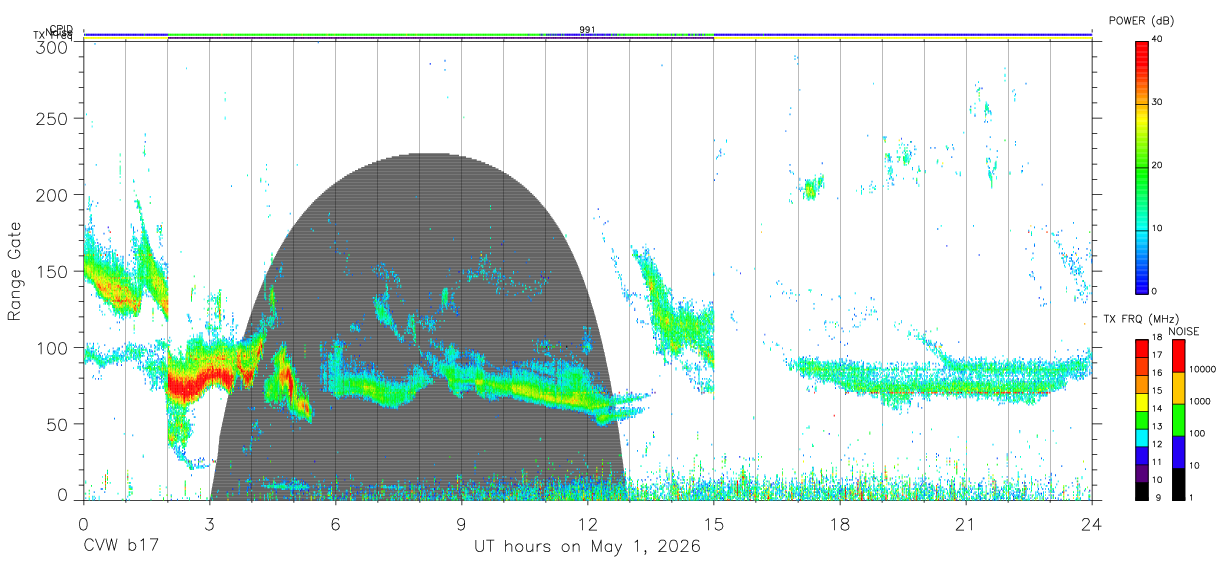This screenshot has height=567, width=1228.
Task: Click the "NOISE" legend title
Action: click(x=1182, y=331)
